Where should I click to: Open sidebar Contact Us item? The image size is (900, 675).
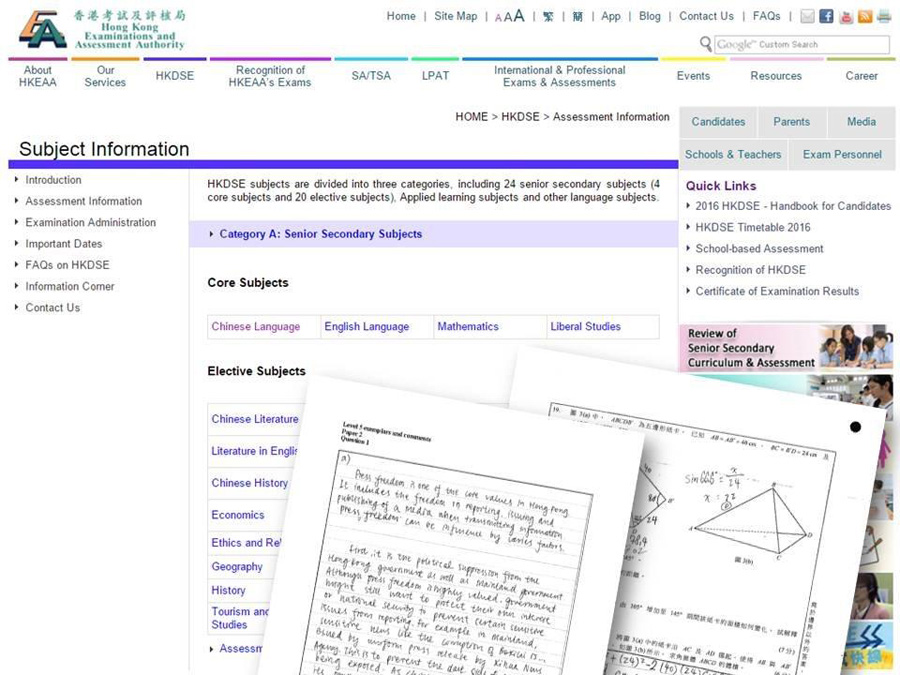[x=53, y=307]
